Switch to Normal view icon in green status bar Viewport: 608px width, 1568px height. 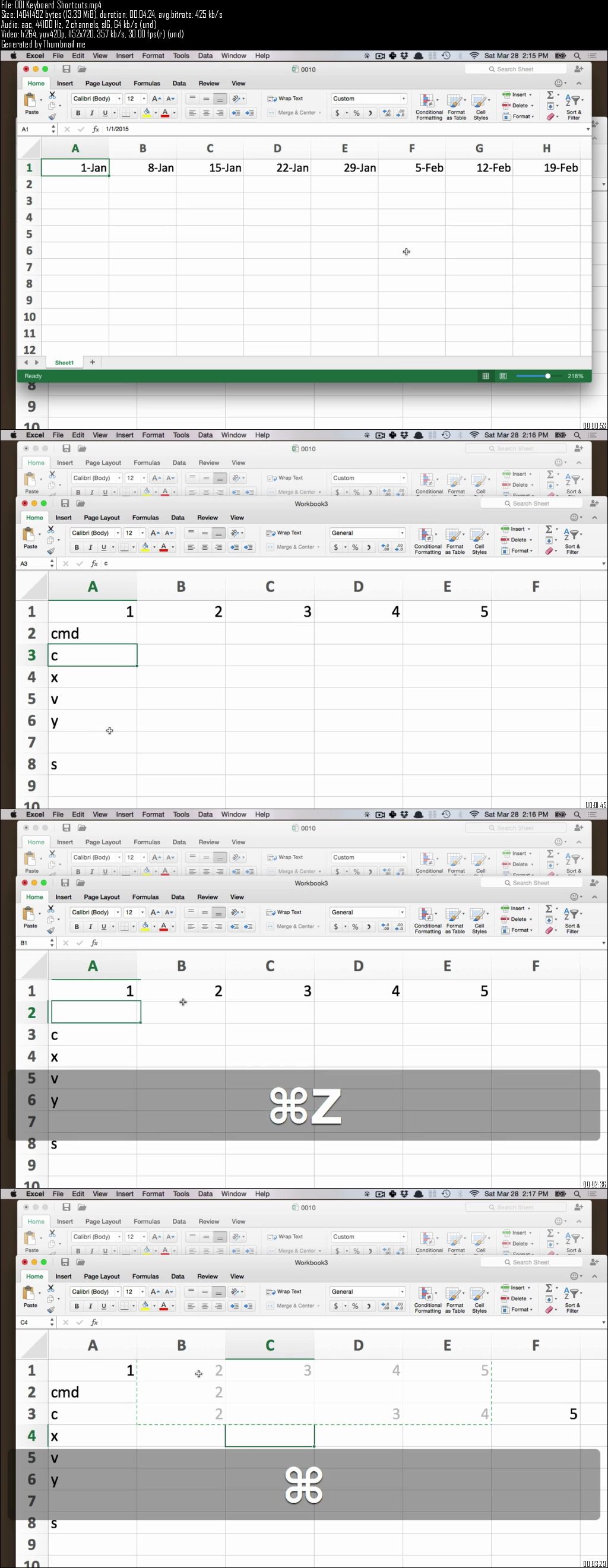point(485,376)
